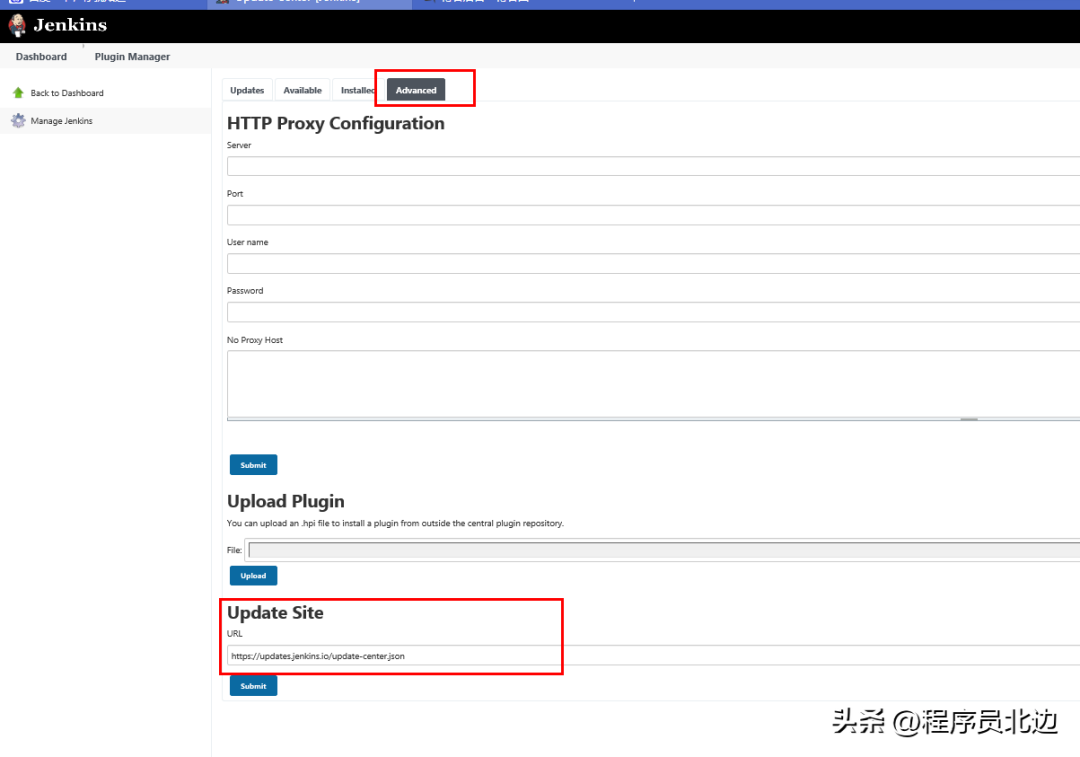Focus the proxy Password field

click(x=653, y=312)
